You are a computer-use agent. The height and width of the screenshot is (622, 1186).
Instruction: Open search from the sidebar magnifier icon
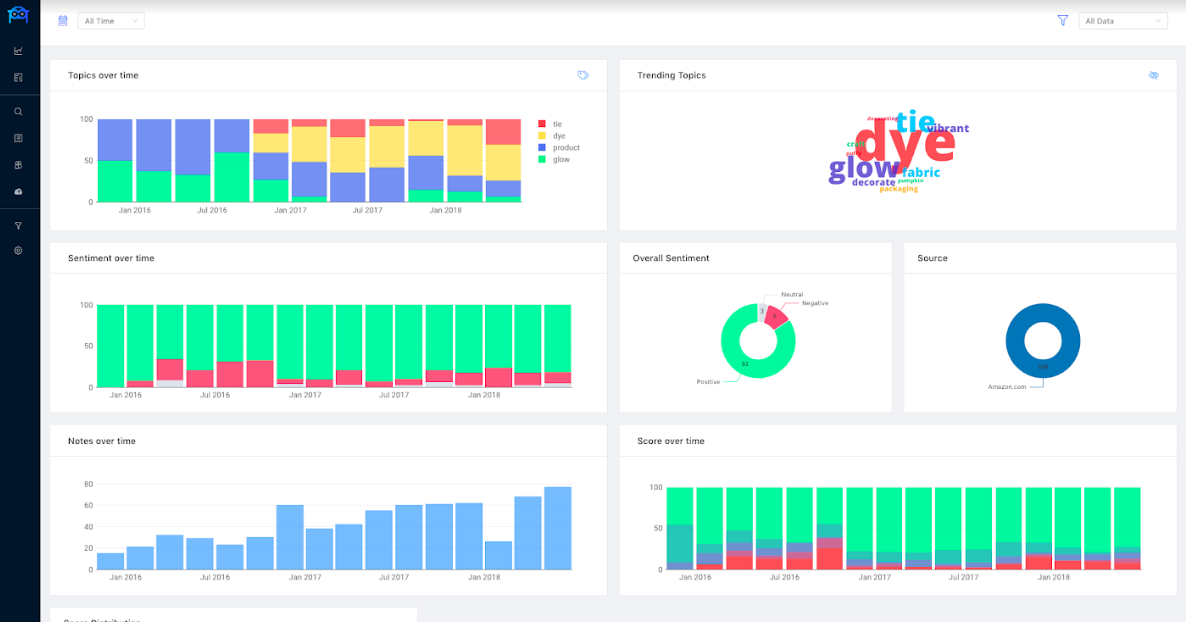click(x=18, y=111)
